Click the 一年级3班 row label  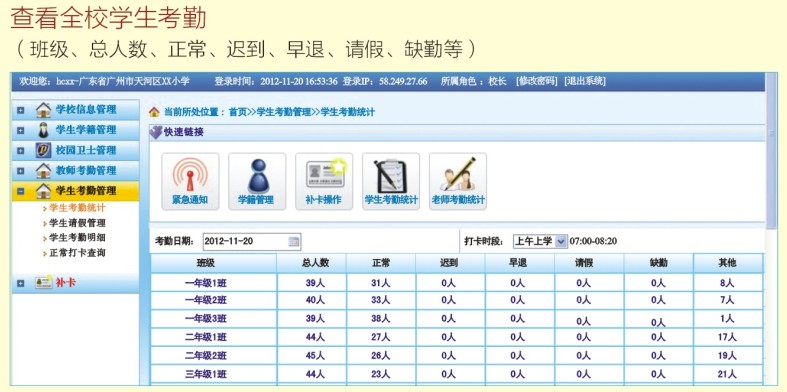click(x=206, y=319)
